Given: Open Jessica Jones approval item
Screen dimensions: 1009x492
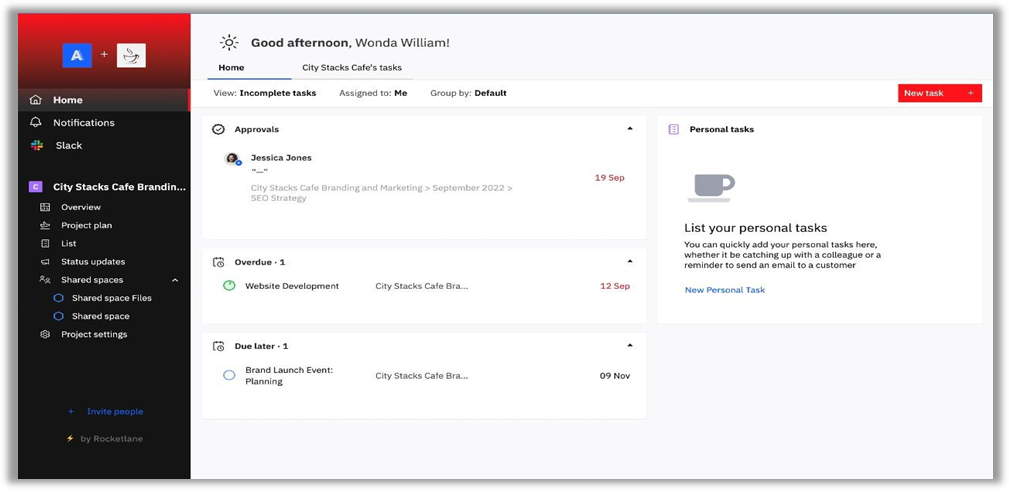Looking at the screenshot, I should (x=281, y=158).
